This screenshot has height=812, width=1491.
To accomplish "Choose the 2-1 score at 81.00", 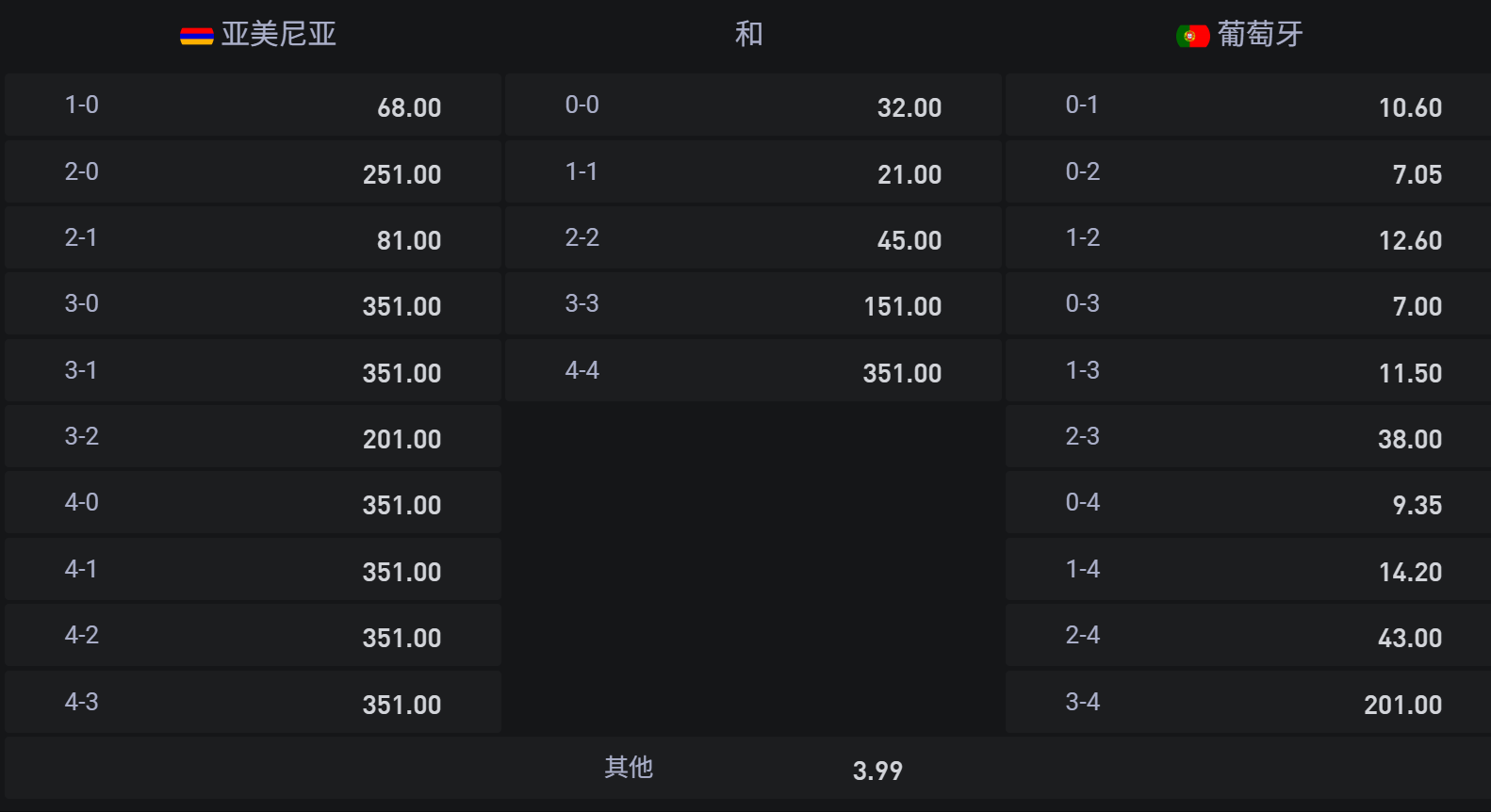I will pyautogui.click(x=253, y=238).
